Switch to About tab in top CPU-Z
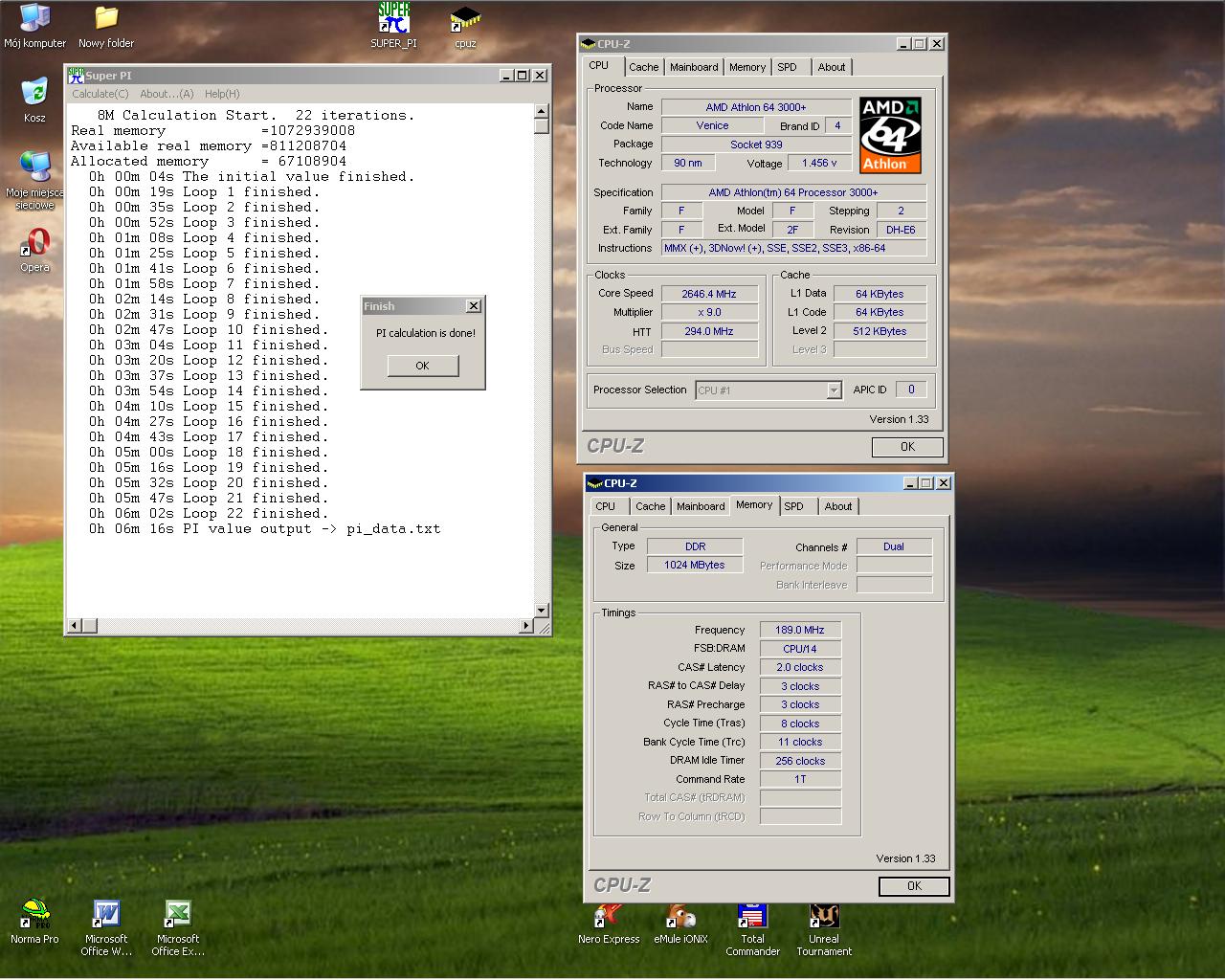Image resolution: width=1225 pixels, height=980 pixels. (x=832, y=67)
